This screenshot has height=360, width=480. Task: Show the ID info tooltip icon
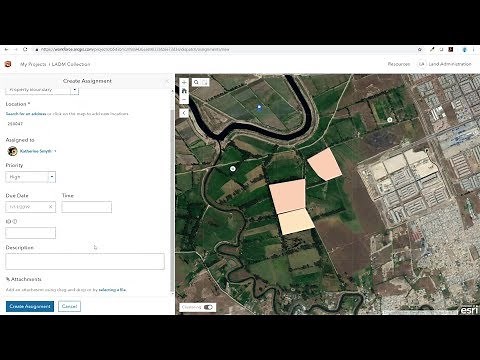pos(15,221)
